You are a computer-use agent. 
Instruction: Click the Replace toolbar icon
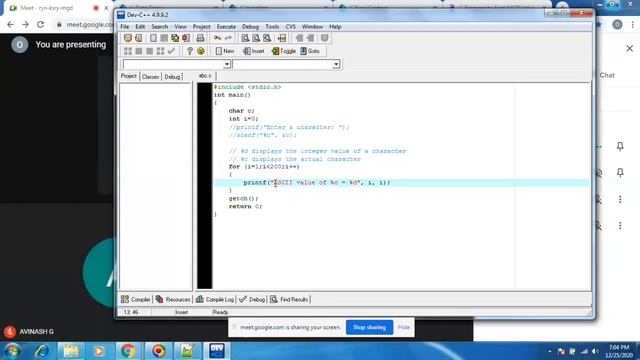pyautogui.click(x=256, y=38)
